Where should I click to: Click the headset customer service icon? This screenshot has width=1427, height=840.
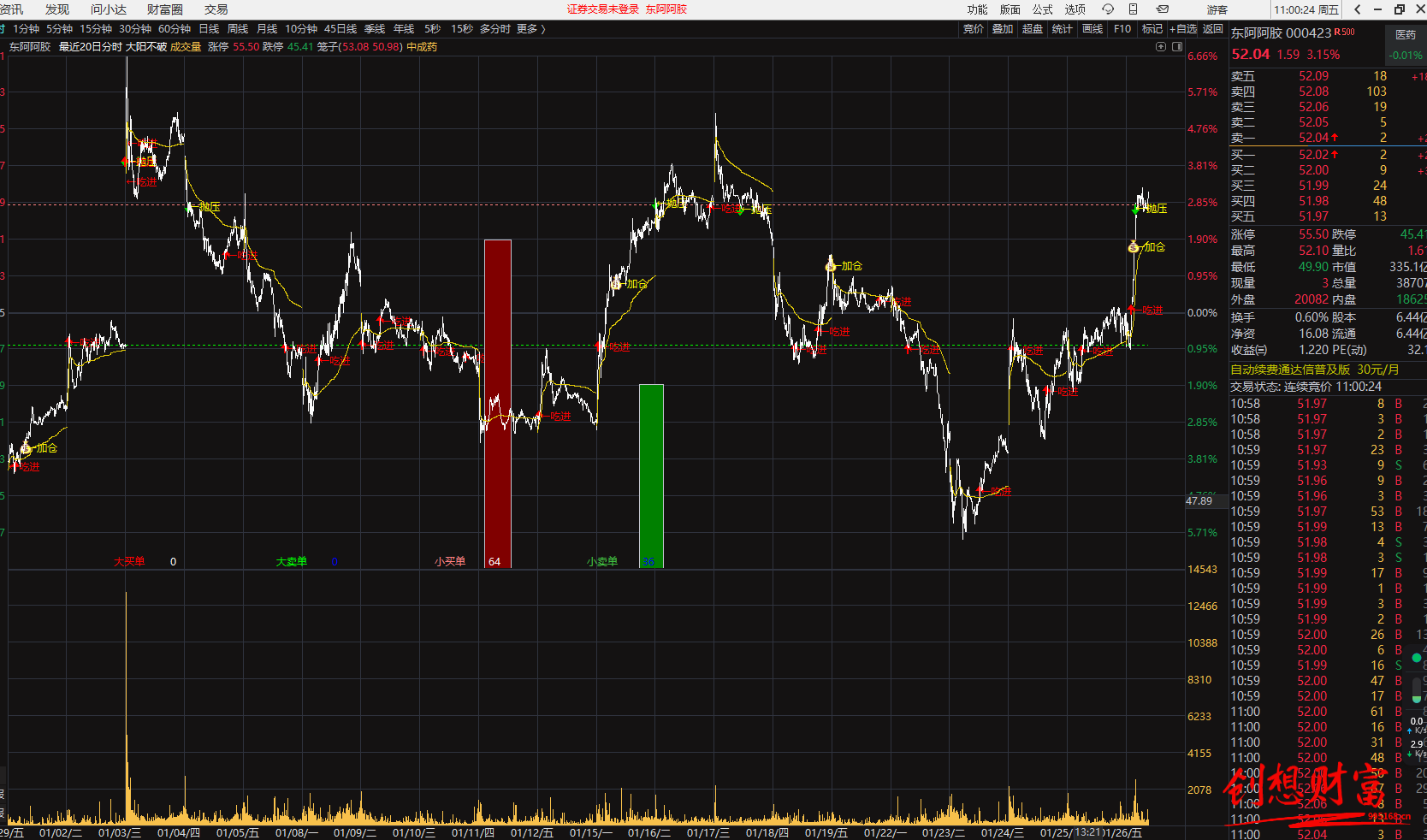coord(1108,9)
